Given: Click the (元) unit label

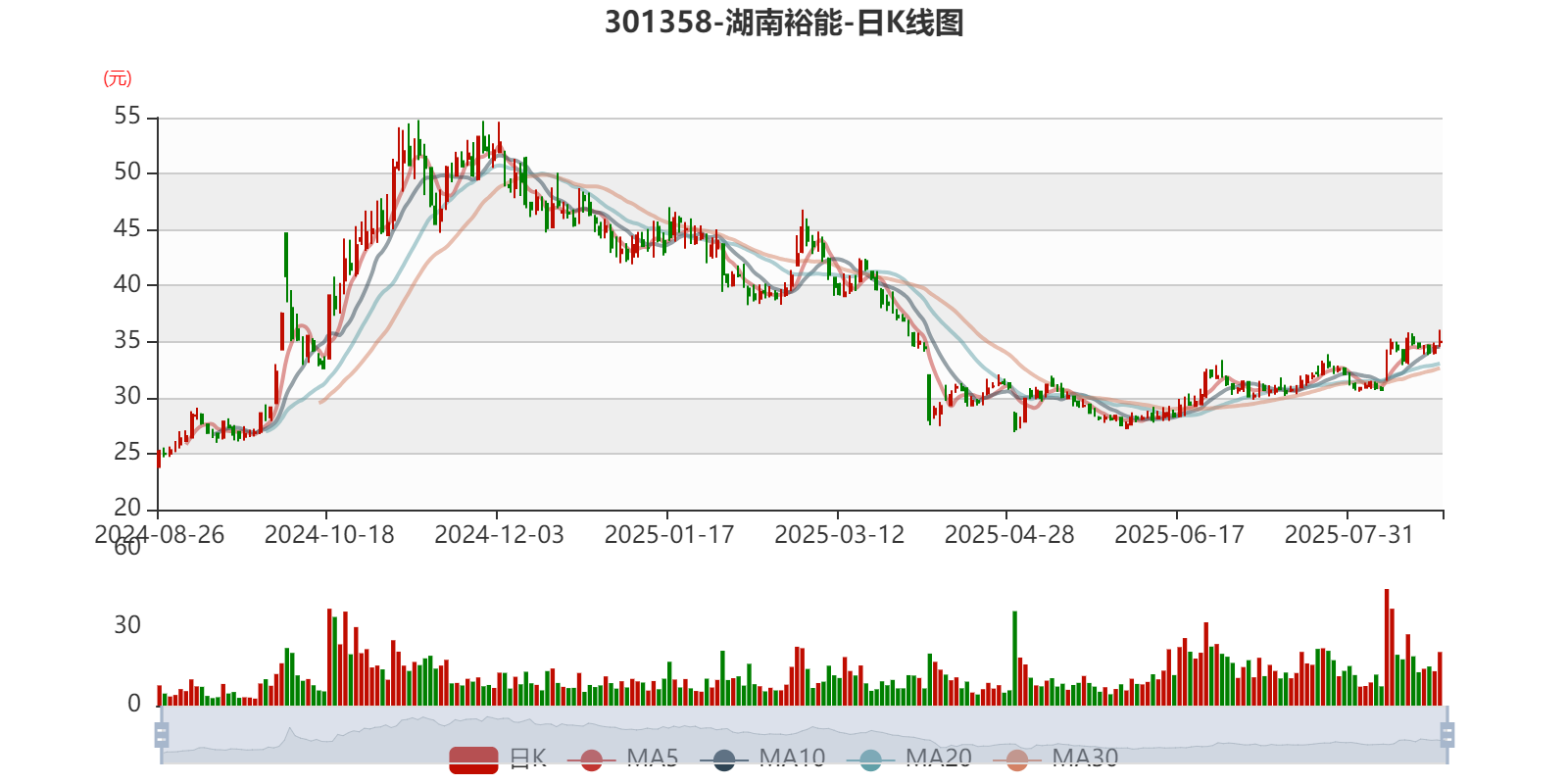Looking at the screenshot, I should (x=118, y=78).
